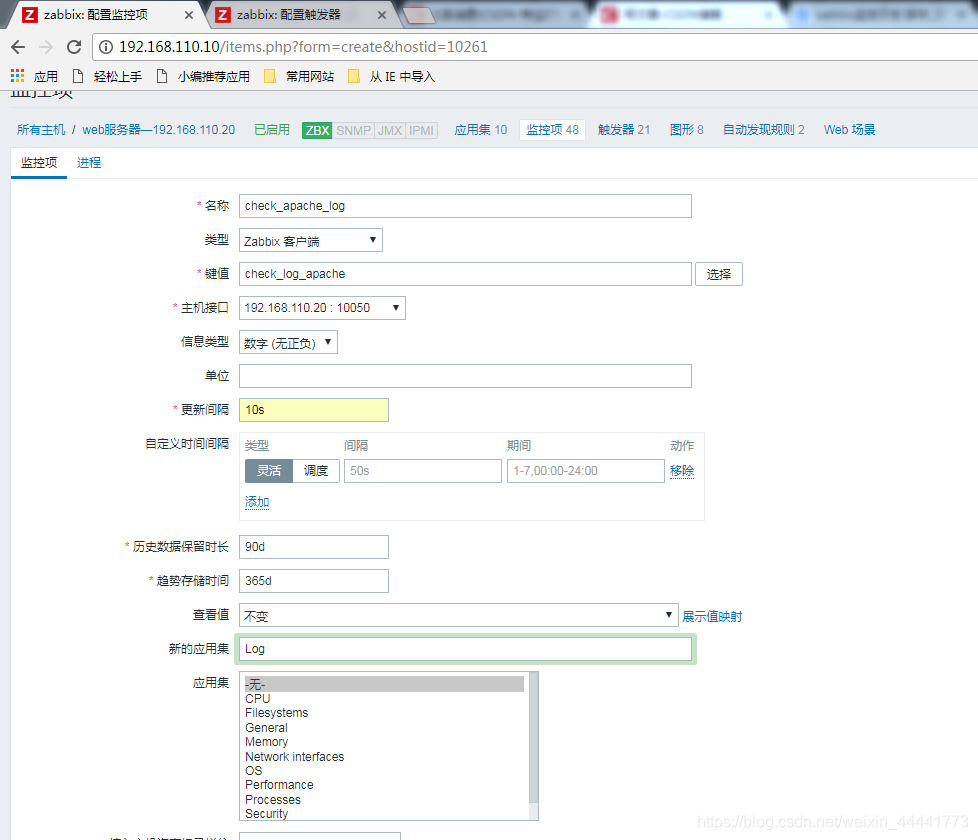
Task: Click the IPMI availability badge
Action: [421, 130]
